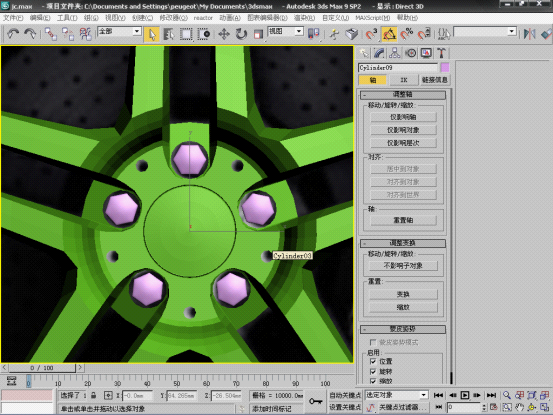Click the Mirror tool icon
Screen dimensions: 553x415
click(529, 34)
